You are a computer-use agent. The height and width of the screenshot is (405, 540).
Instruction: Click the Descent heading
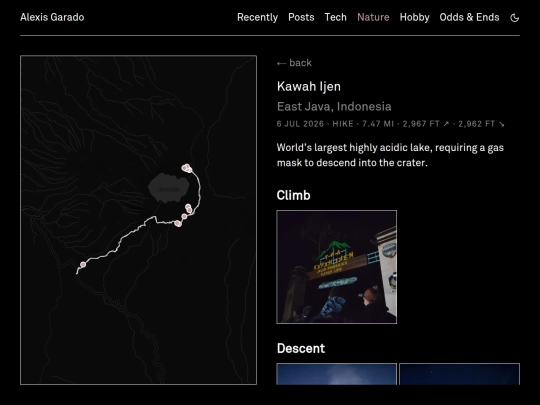point(301,348)
